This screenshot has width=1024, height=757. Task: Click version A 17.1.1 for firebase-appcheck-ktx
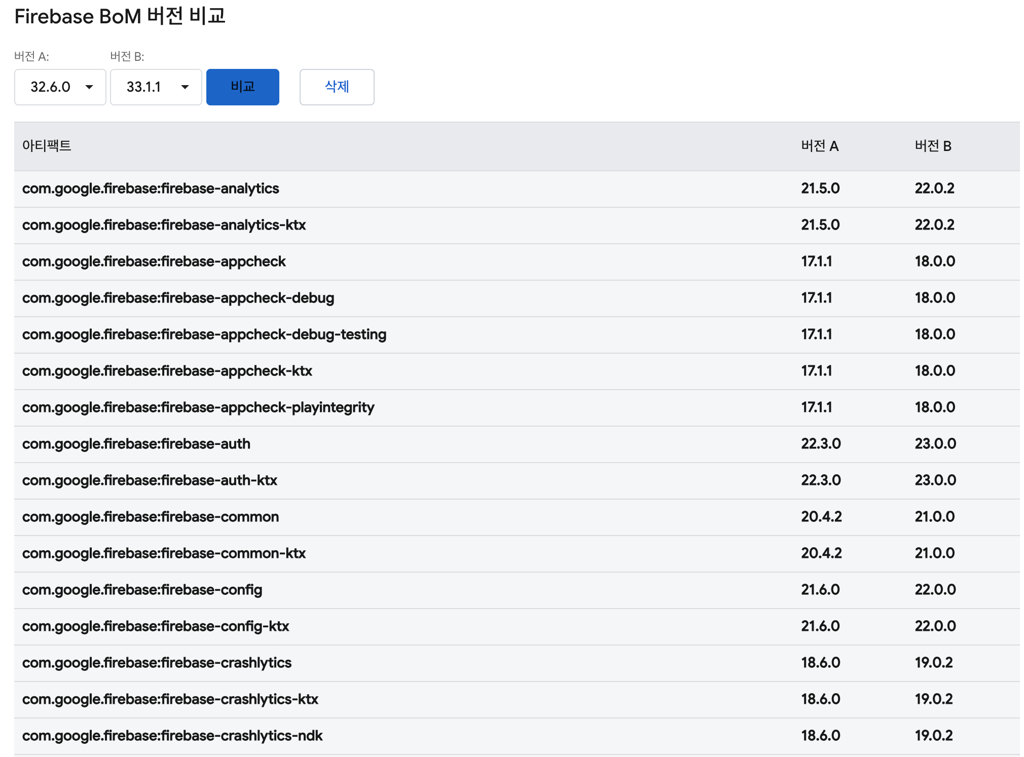click(816, 372)
